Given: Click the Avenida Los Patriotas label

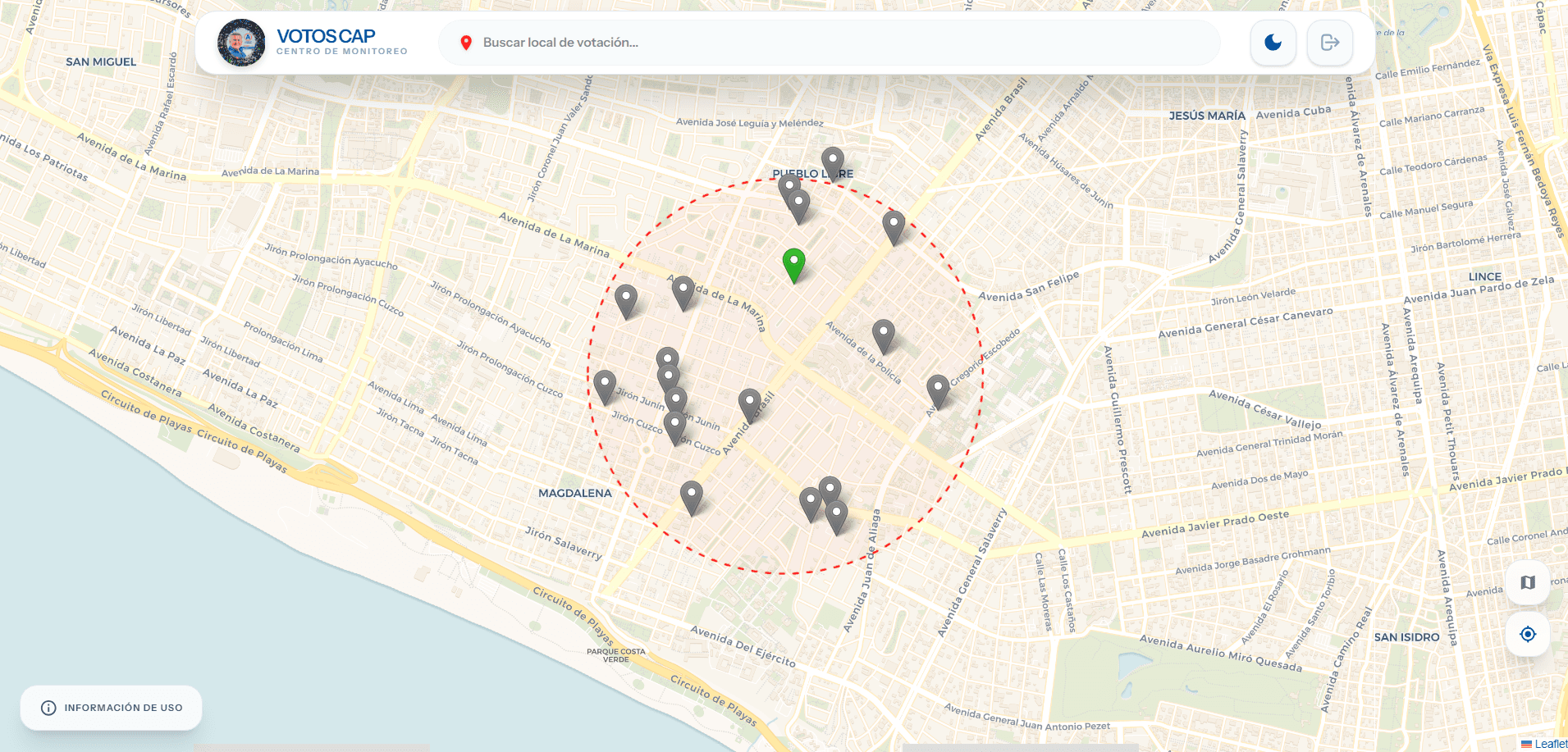Looking at the screenshot, I should pos(43,157).
